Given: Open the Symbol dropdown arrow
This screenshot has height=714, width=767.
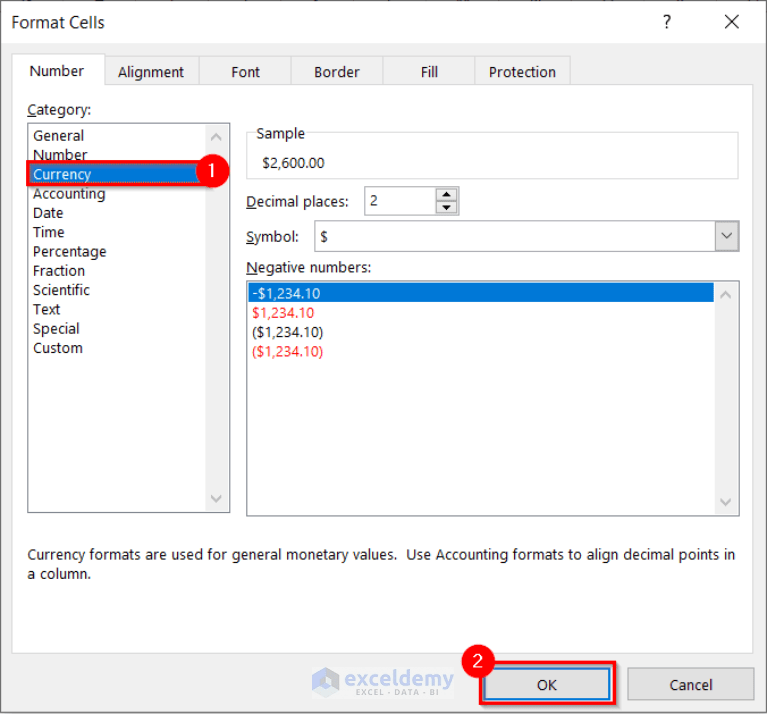Looking at the screenshot, I should pos(726,236).
